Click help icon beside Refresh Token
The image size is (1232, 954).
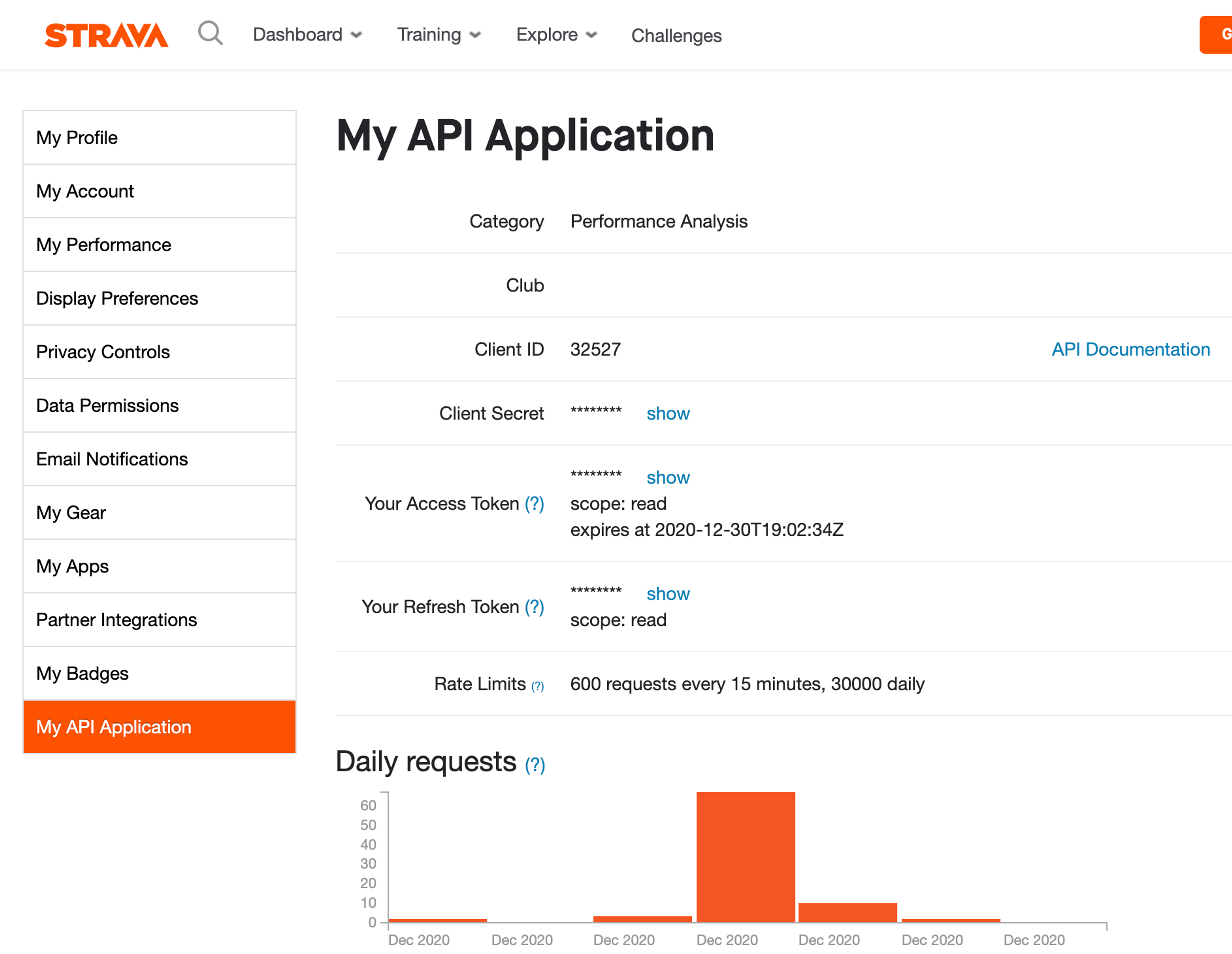coord(534,606)
